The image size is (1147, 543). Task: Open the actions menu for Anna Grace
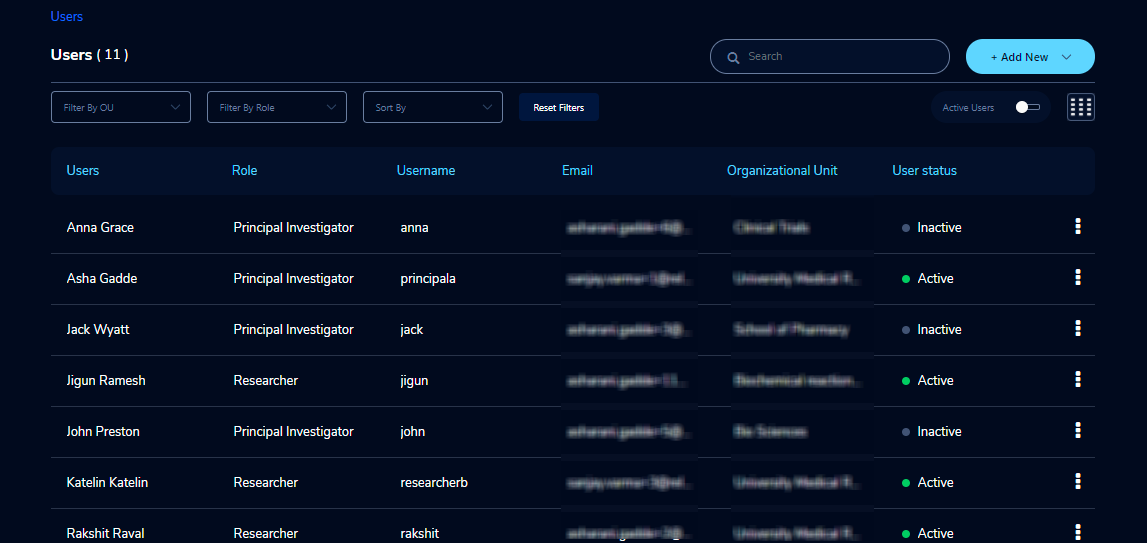point(1078,226)
